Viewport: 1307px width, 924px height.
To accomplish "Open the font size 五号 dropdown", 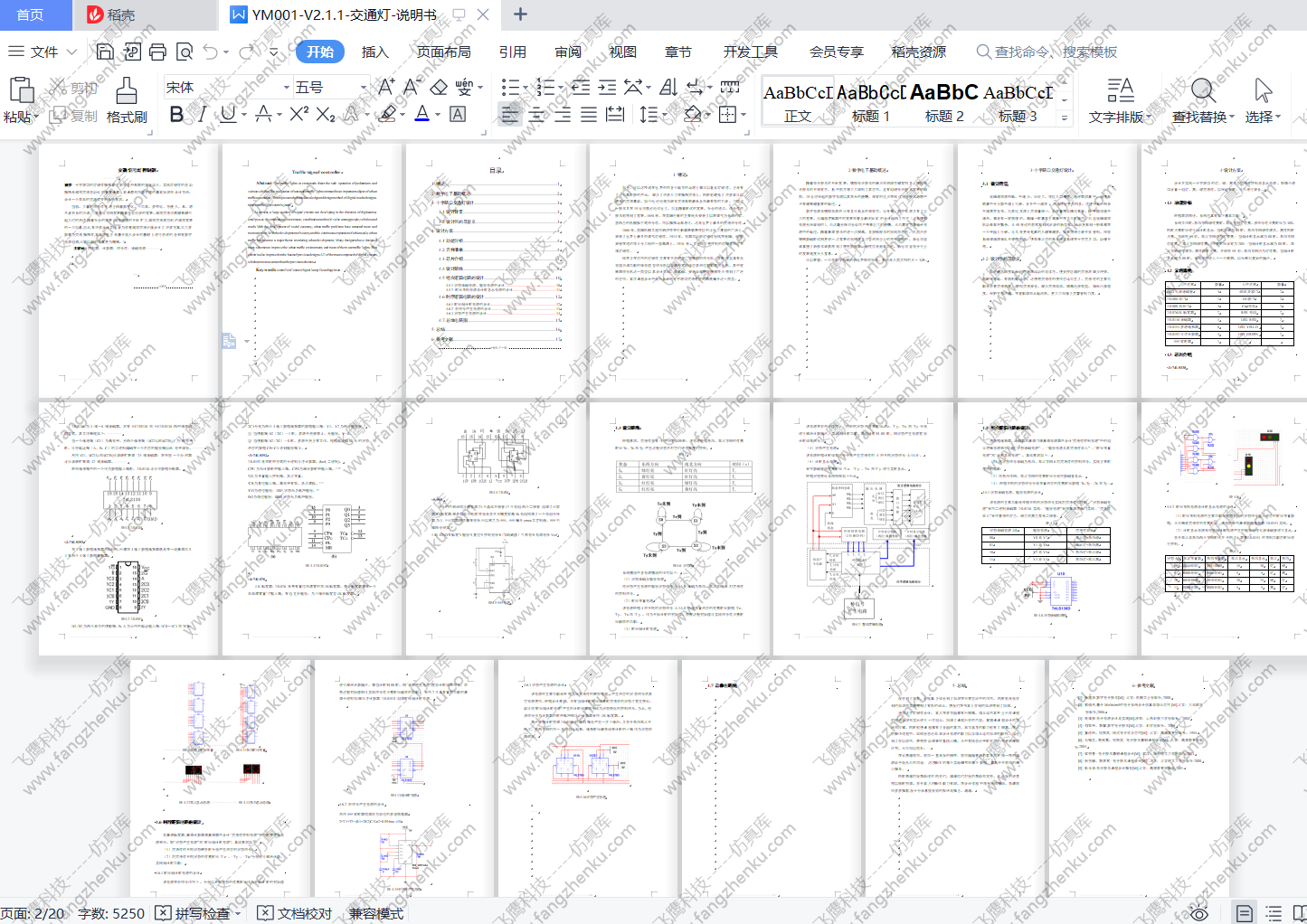I will pos(364,88).
